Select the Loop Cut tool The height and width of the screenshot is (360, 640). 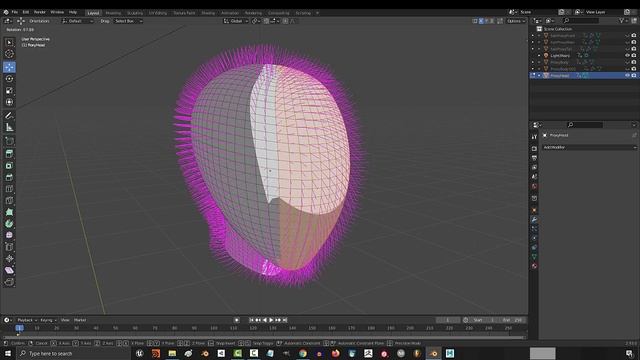(9, 189)
